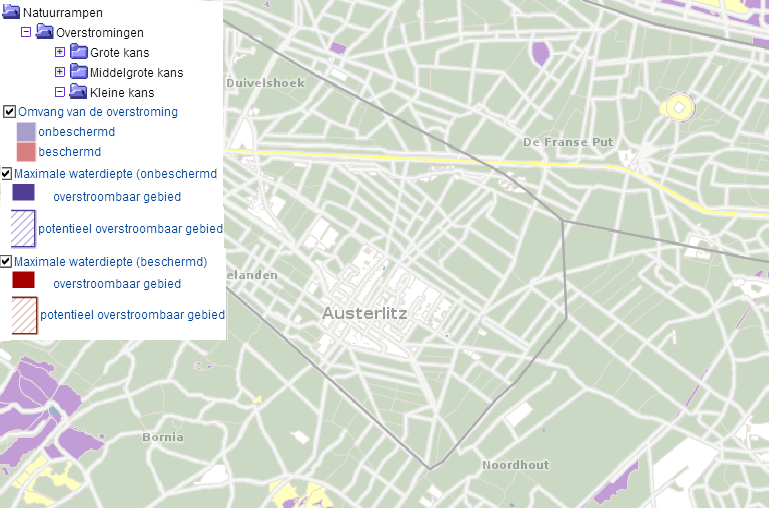Click the Grote kans folder icon
The height and width of the screenshot is (508, 769).
tap(78, 51)
